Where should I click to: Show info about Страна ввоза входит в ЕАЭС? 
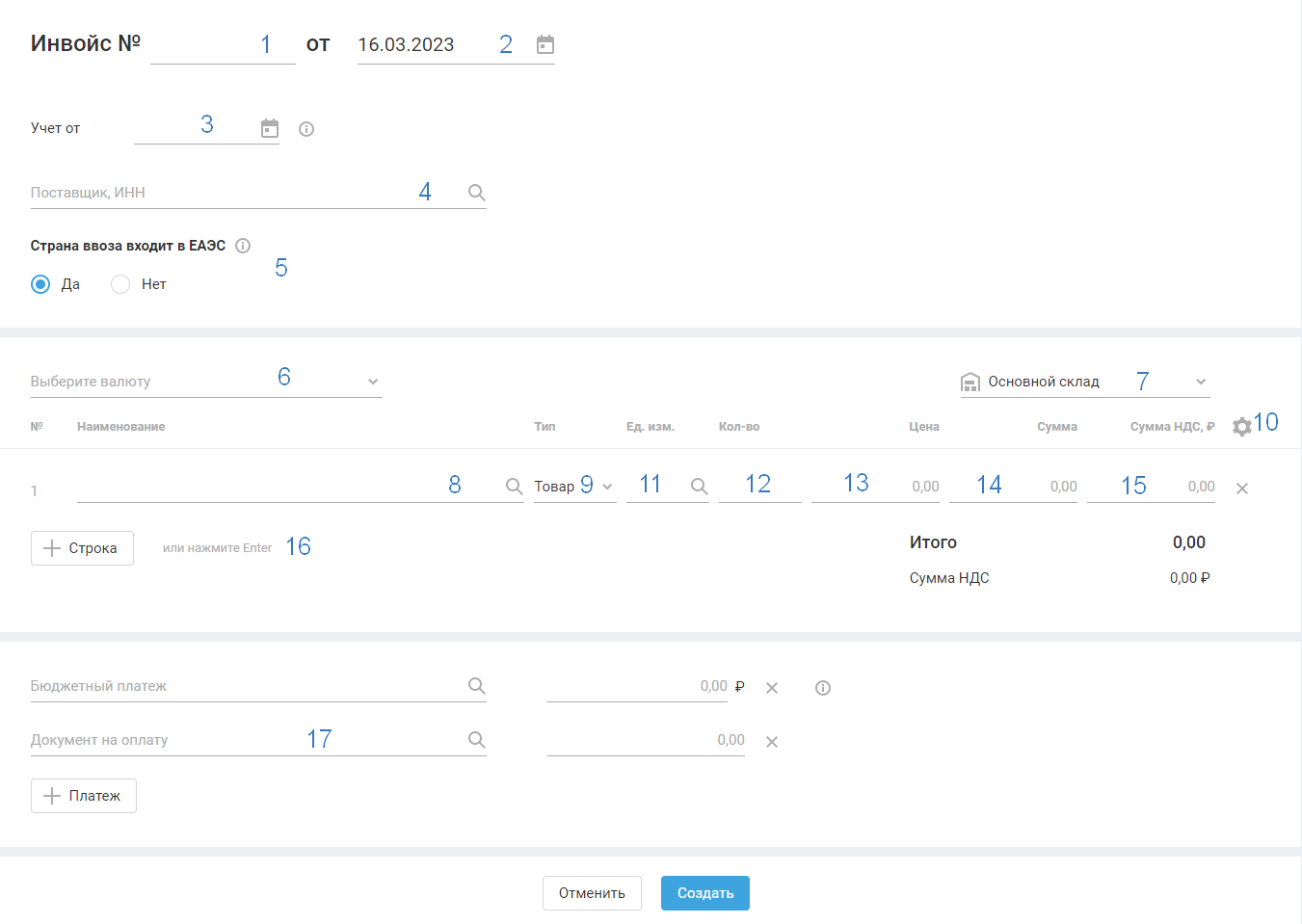[243, 246]
